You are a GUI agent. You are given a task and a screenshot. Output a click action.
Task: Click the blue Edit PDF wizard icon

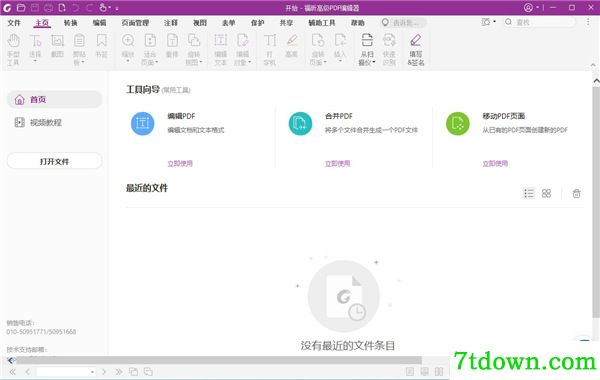[x=142, y=123]
